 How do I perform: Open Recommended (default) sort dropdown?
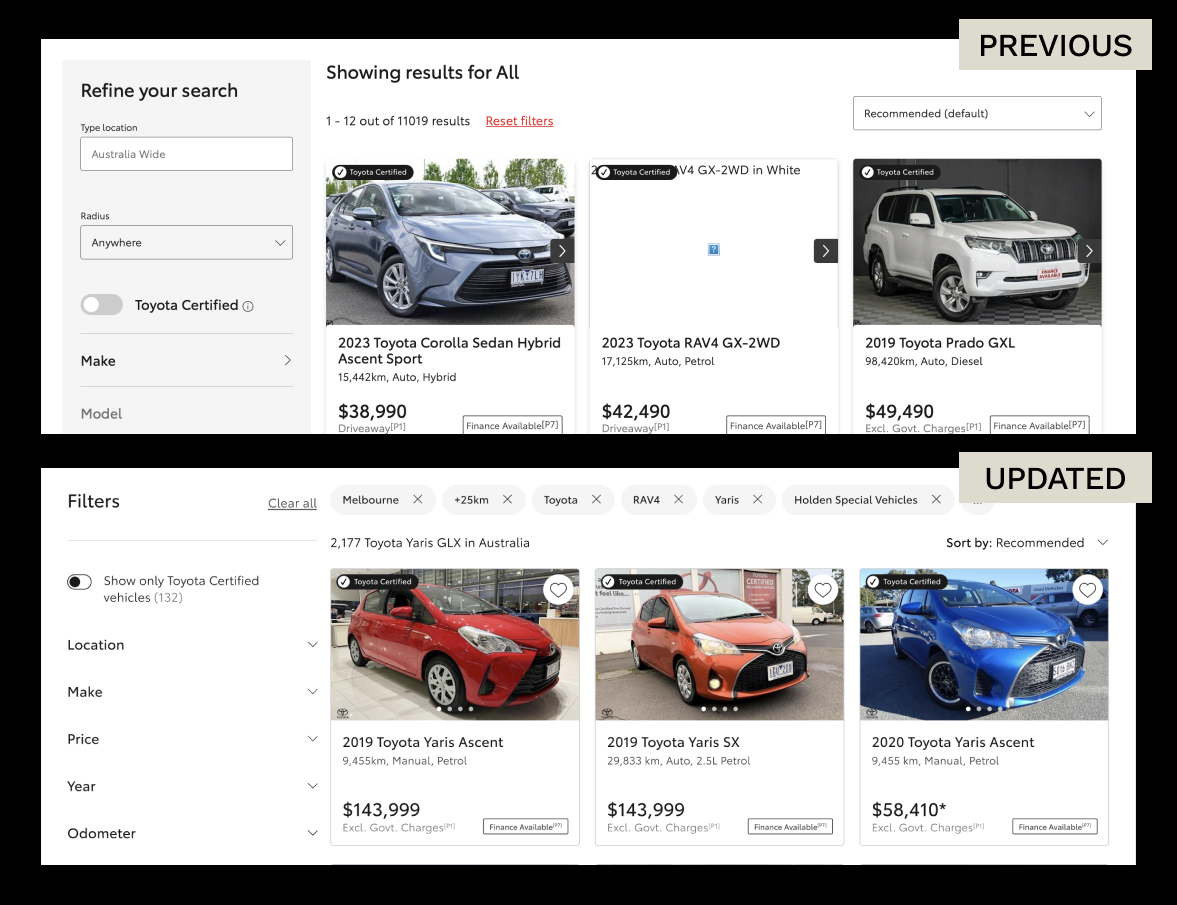(977, 113)
